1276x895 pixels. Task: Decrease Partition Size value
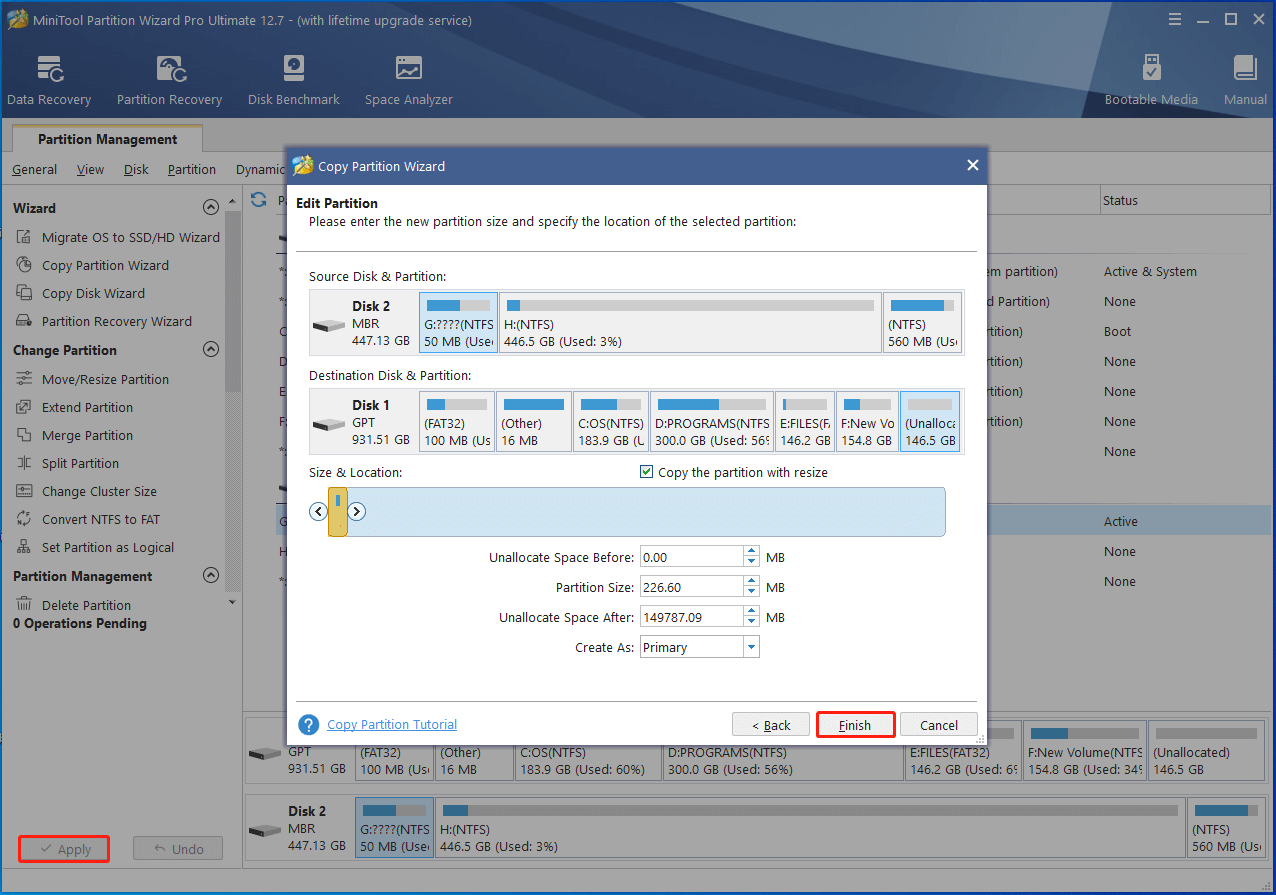click(x=751, y=593)
